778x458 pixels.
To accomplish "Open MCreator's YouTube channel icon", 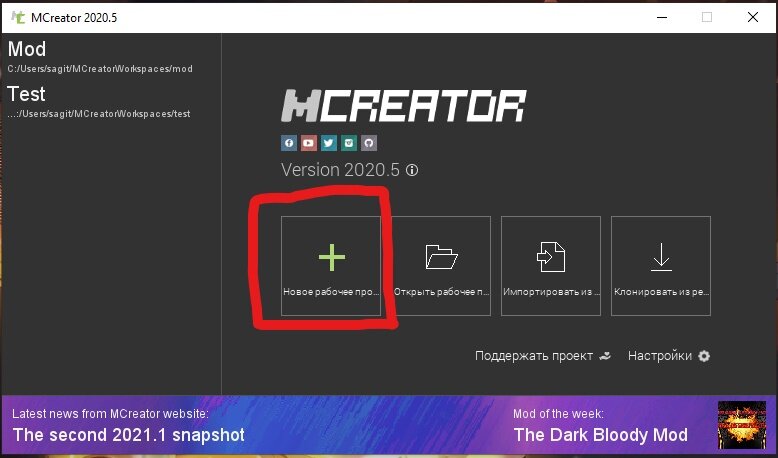I will (x=309, y=143).
